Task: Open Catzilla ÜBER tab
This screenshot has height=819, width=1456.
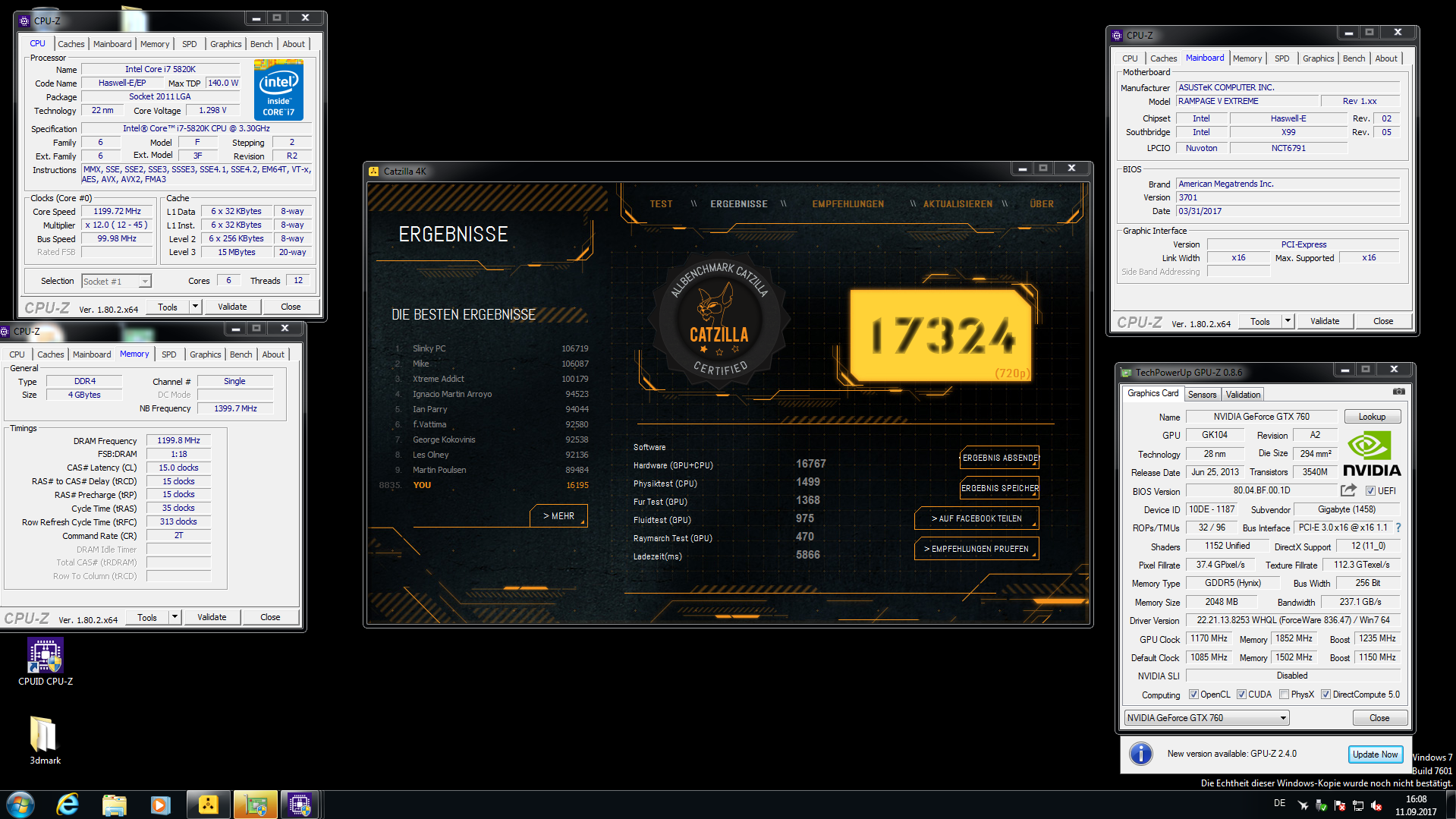Action: (1041, 204)
